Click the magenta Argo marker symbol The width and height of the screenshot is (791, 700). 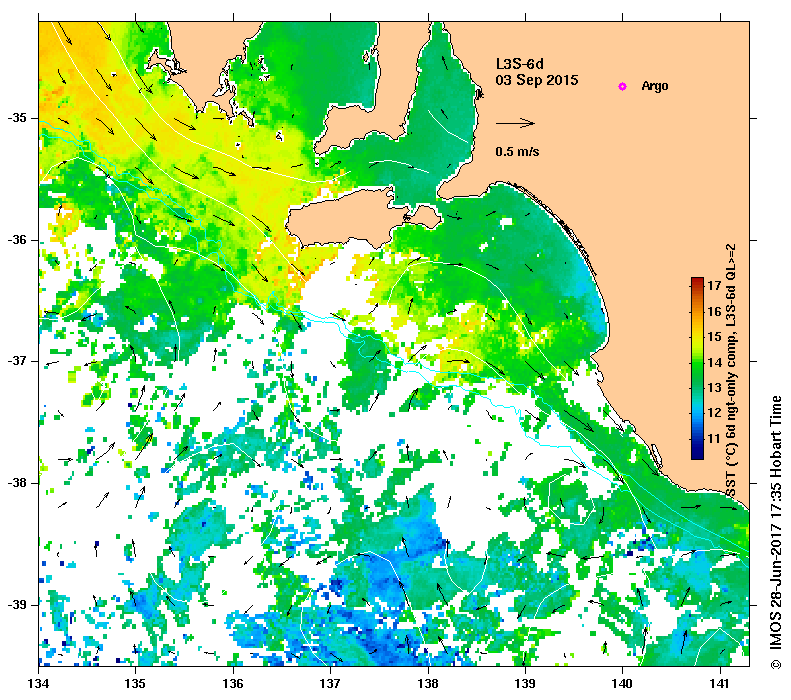coord(623,86)
